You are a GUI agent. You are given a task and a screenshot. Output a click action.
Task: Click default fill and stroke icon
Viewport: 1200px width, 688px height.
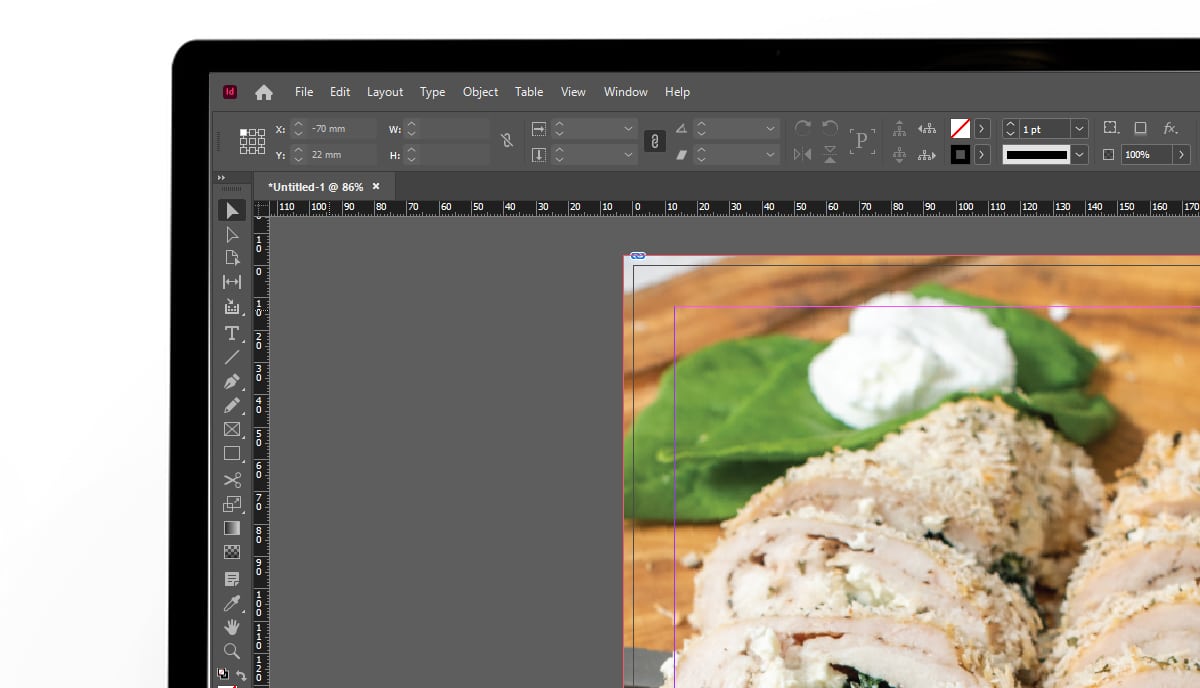point(223,674)
